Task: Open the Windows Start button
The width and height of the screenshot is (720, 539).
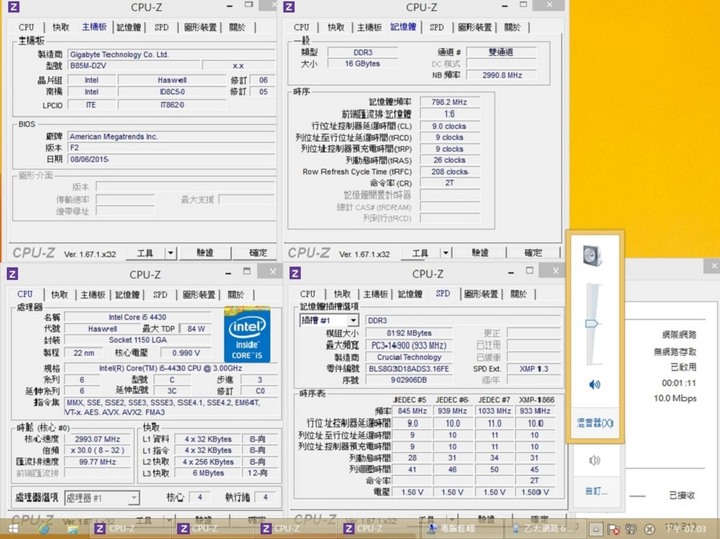Action: pos(13,529)
